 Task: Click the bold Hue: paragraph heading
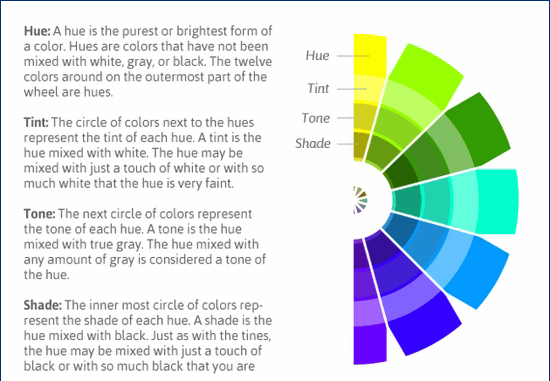37,31
